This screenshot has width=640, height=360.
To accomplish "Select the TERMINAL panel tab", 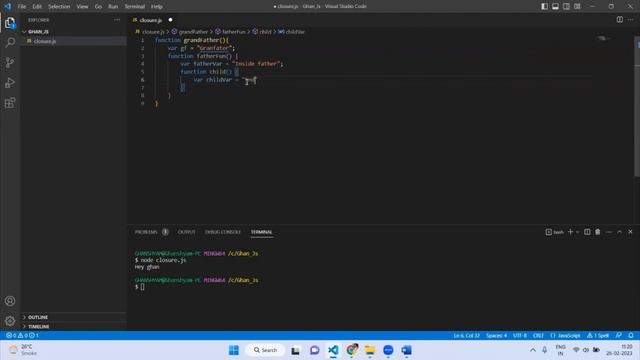I will 261,232.
